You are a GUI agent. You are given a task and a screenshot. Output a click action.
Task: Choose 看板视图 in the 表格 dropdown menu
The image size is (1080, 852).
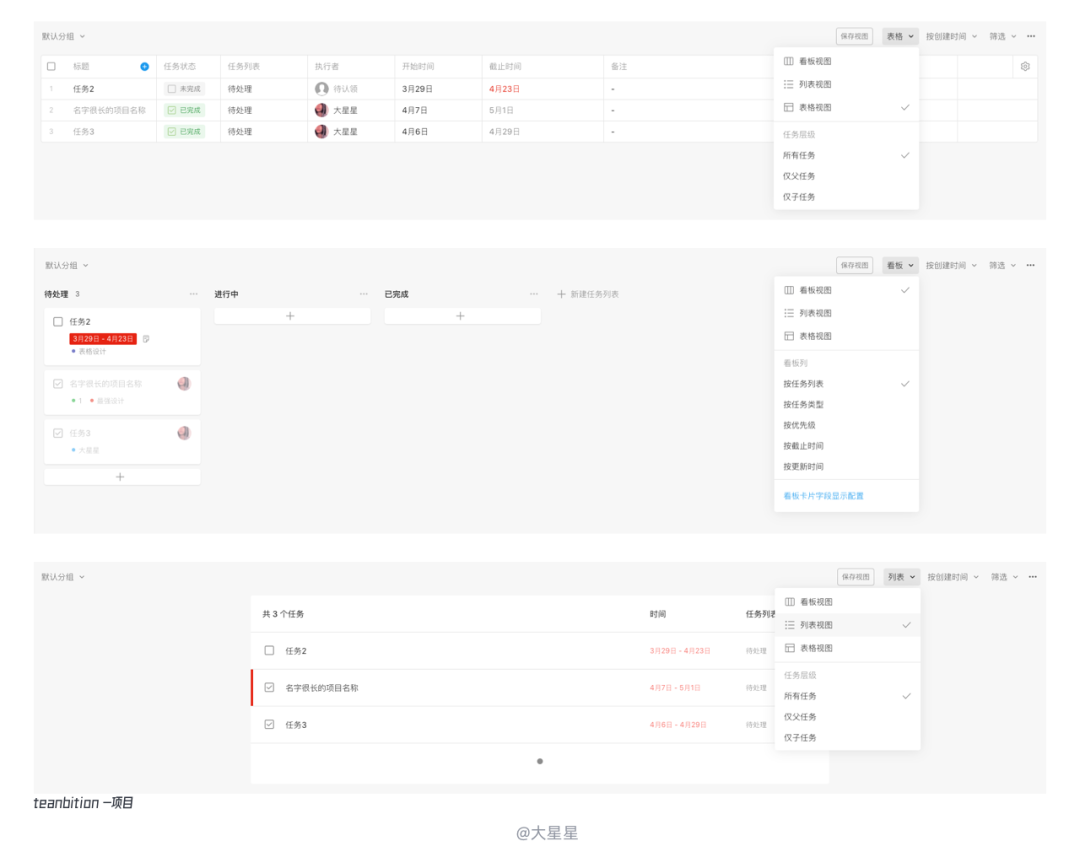847,61
